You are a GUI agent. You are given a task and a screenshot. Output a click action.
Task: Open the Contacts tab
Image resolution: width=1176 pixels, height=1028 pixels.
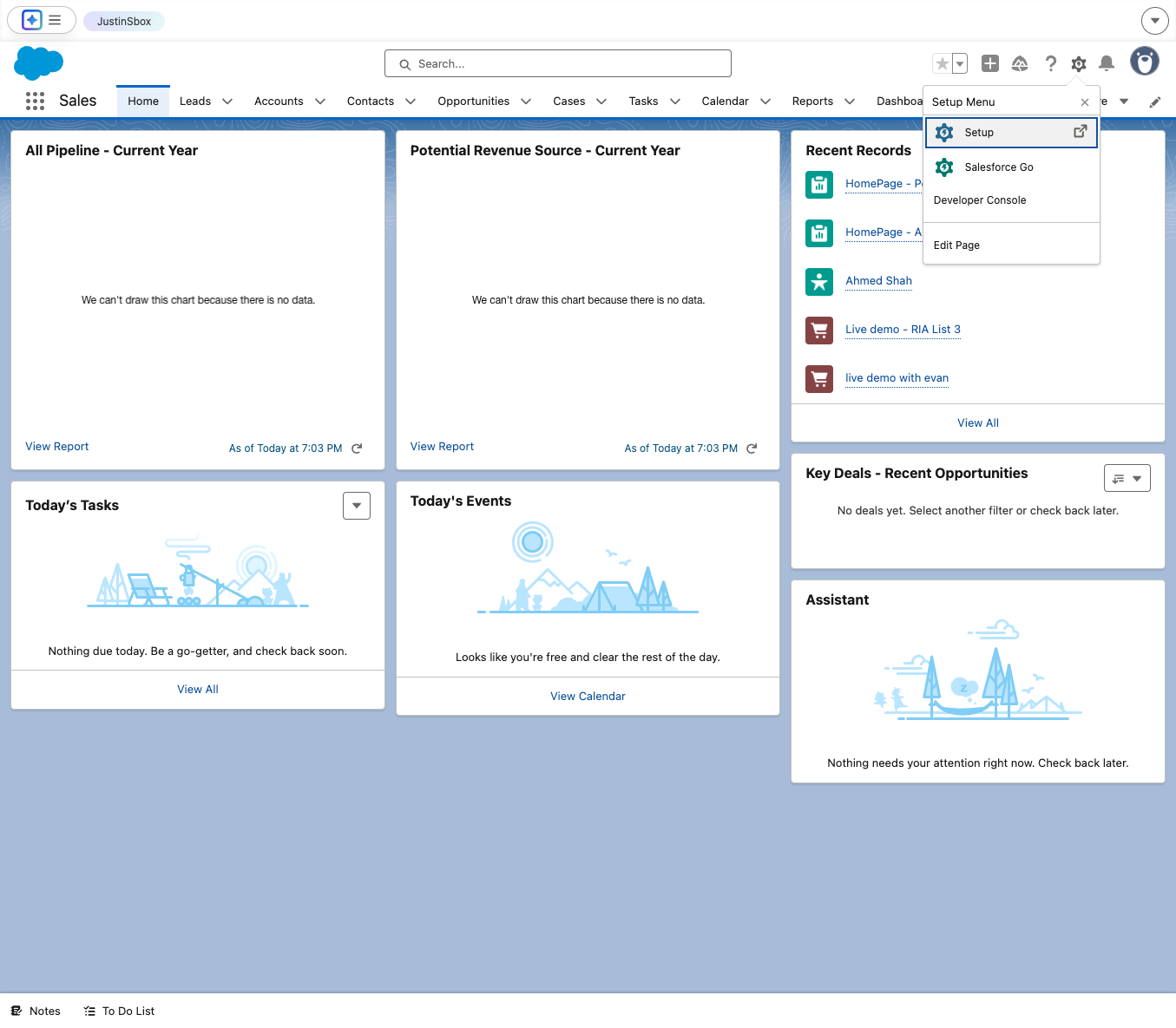pos(371,101)
